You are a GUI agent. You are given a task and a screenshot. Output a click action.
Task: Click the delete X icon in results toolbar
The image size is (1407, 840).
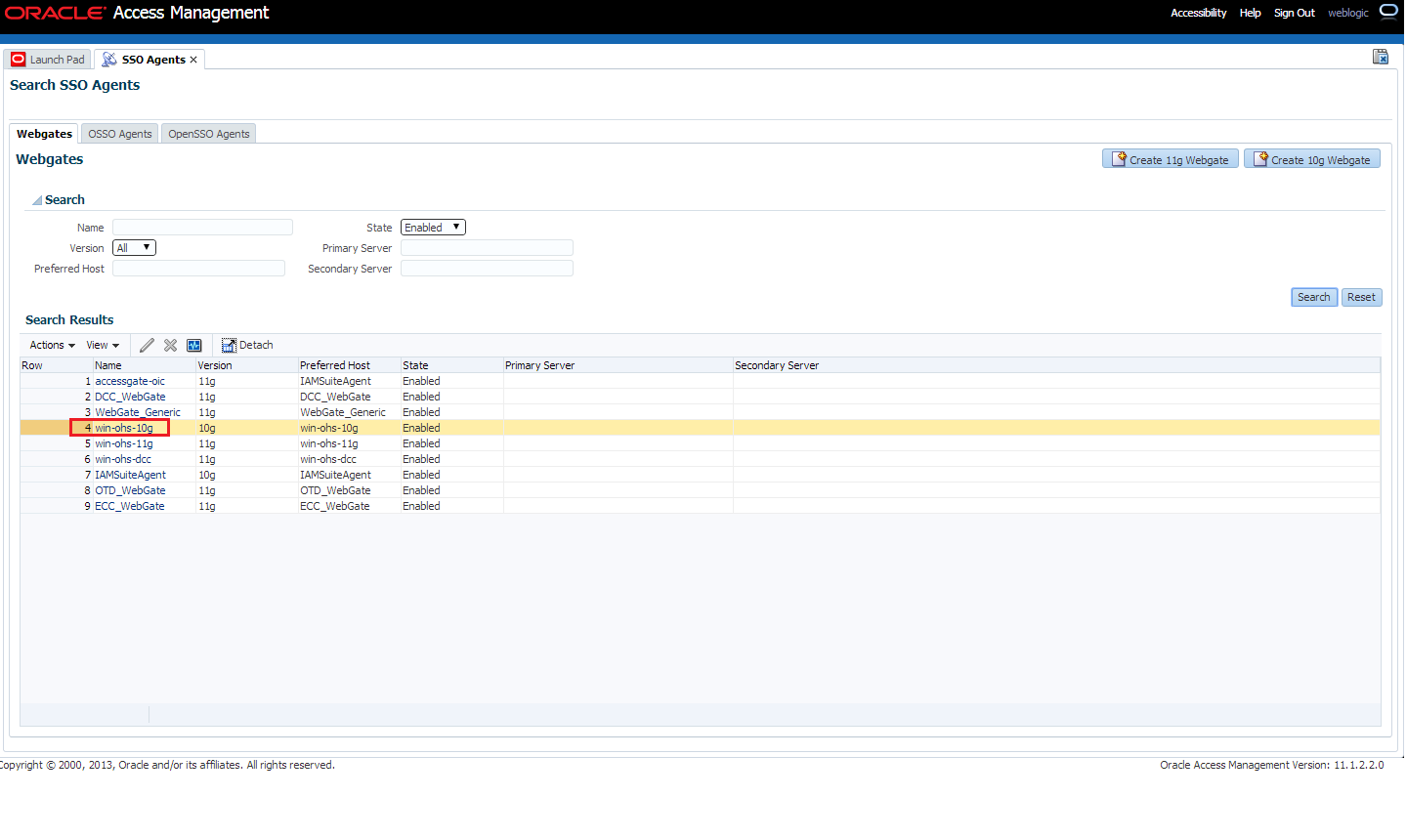pyautogui.click(x=170, y=345)
